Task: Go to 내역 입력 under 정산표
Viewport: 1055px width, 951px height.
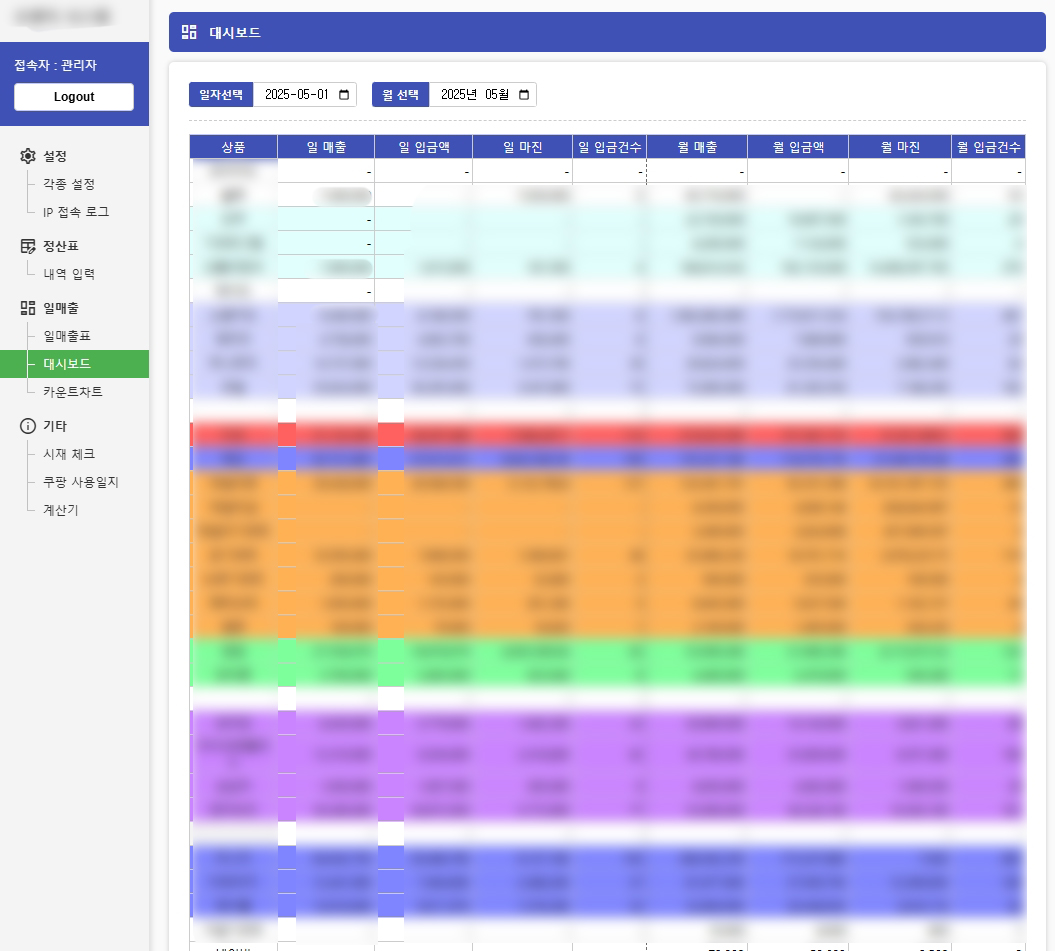Action: point(69,274)
